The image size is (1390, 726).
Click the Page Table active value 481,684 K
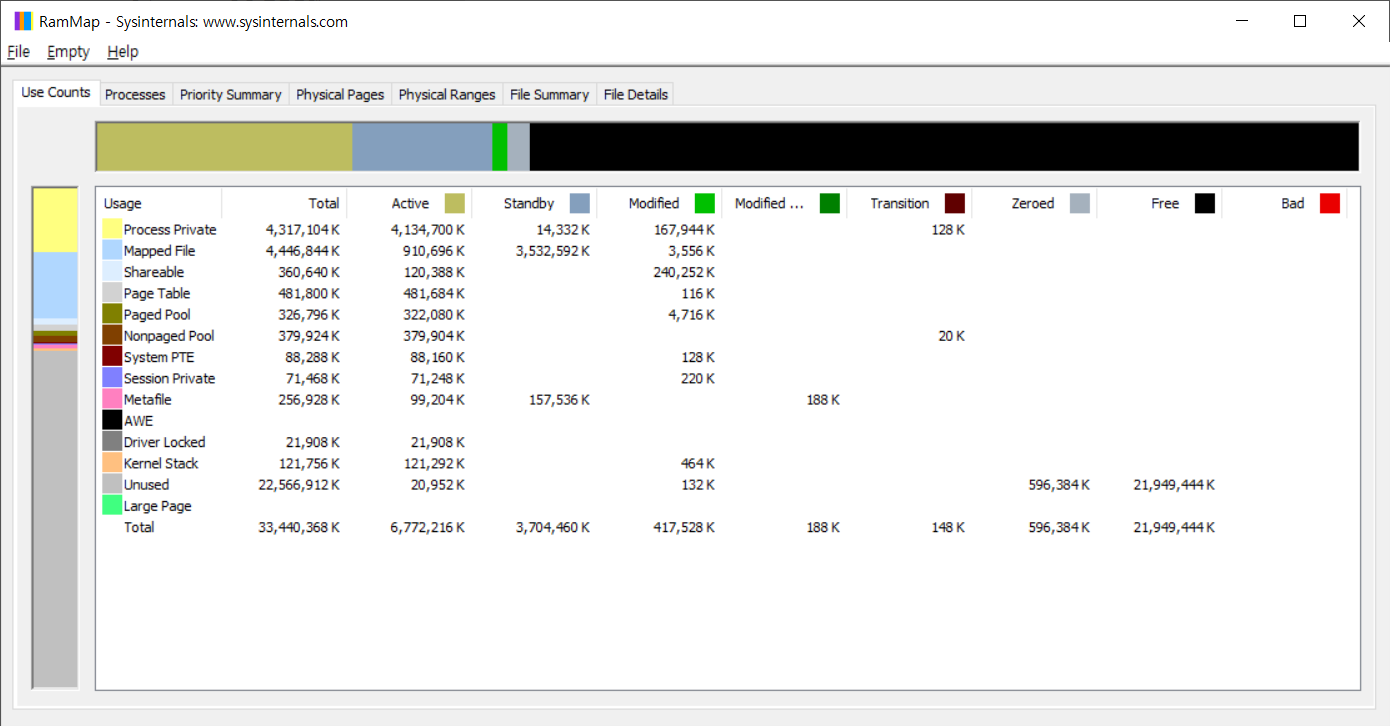(x=433, y=293)
